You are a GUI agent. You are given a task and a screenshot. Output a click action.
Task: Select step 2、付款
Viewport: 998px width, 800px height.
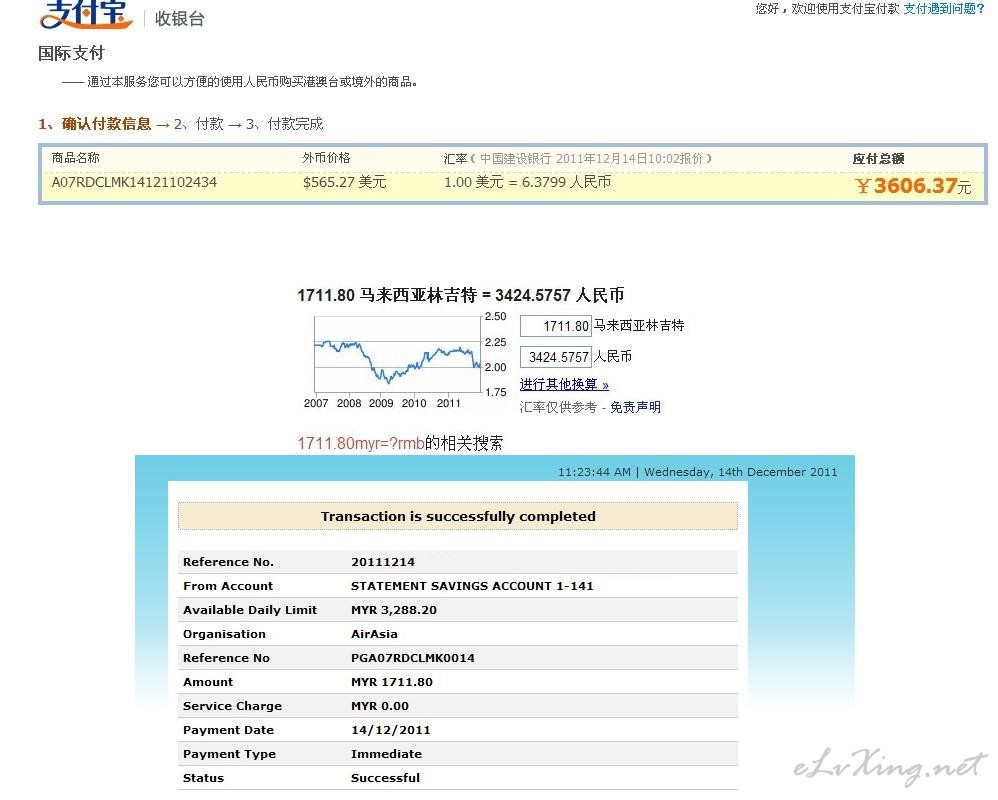pyautogui.click(x=198, y=124)
